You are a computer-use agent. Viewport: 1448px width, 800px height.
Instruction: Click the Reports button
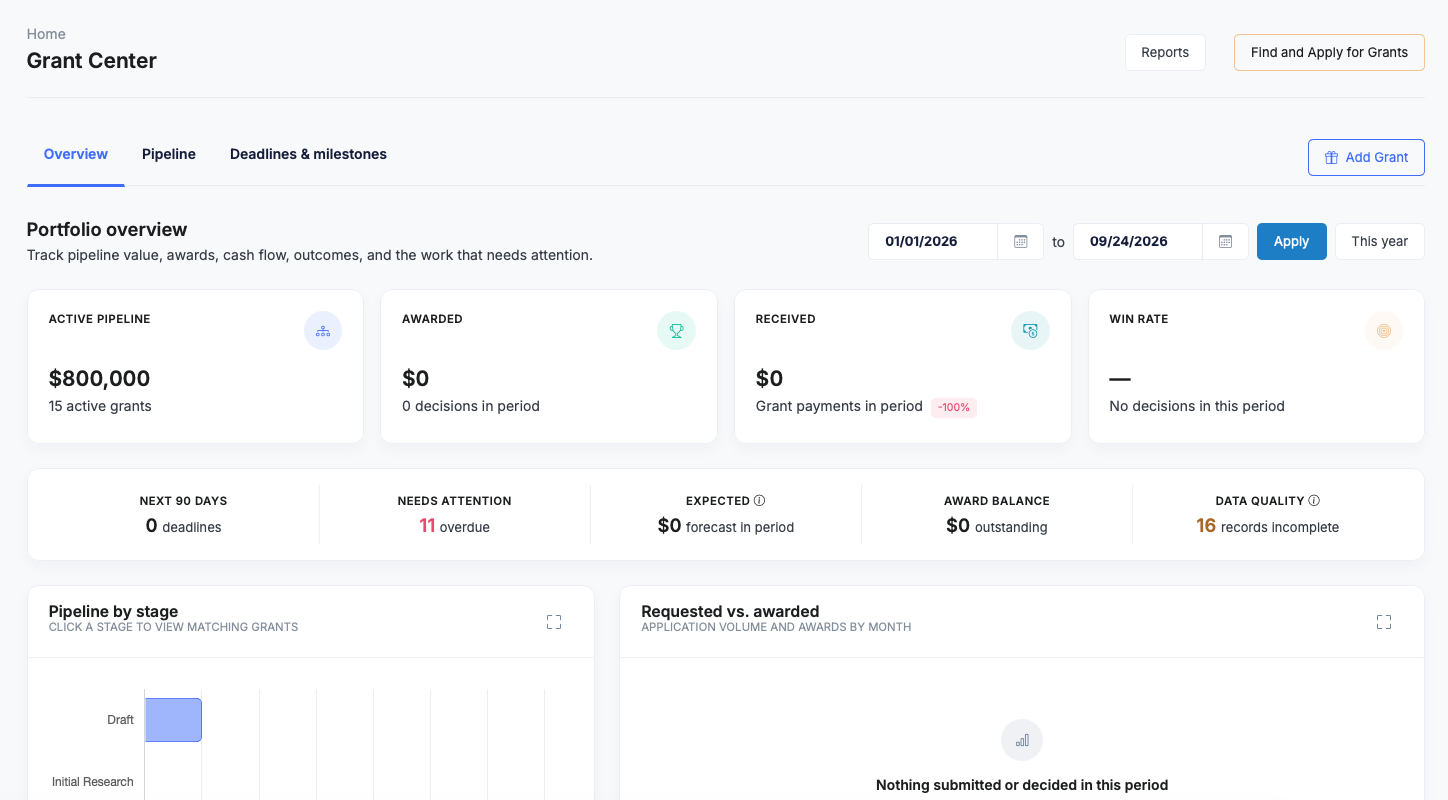tap(1165, 52)
